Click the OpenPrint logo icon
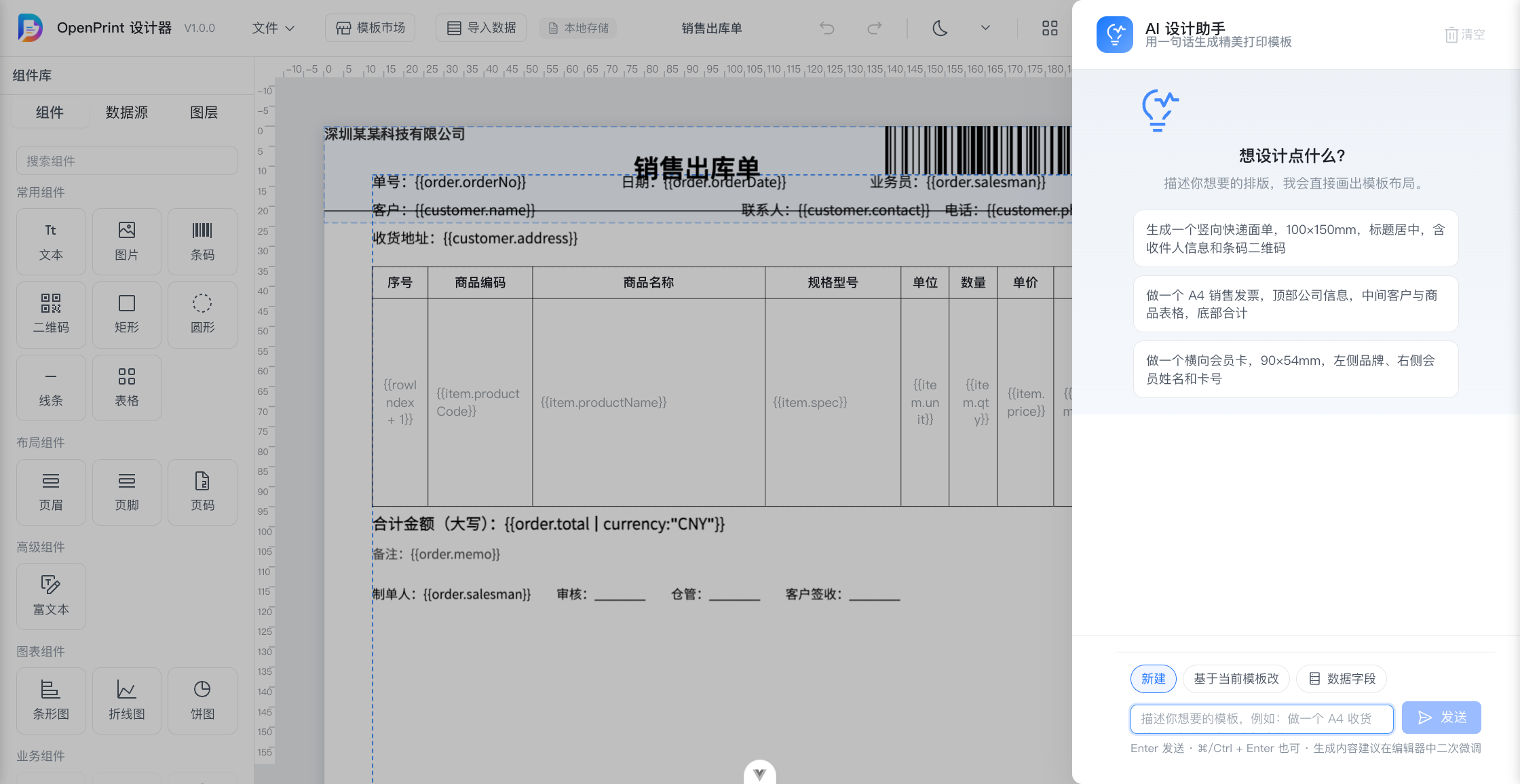Image resolution: width=1520 pixels, height=784 pixels. point(30,28)
